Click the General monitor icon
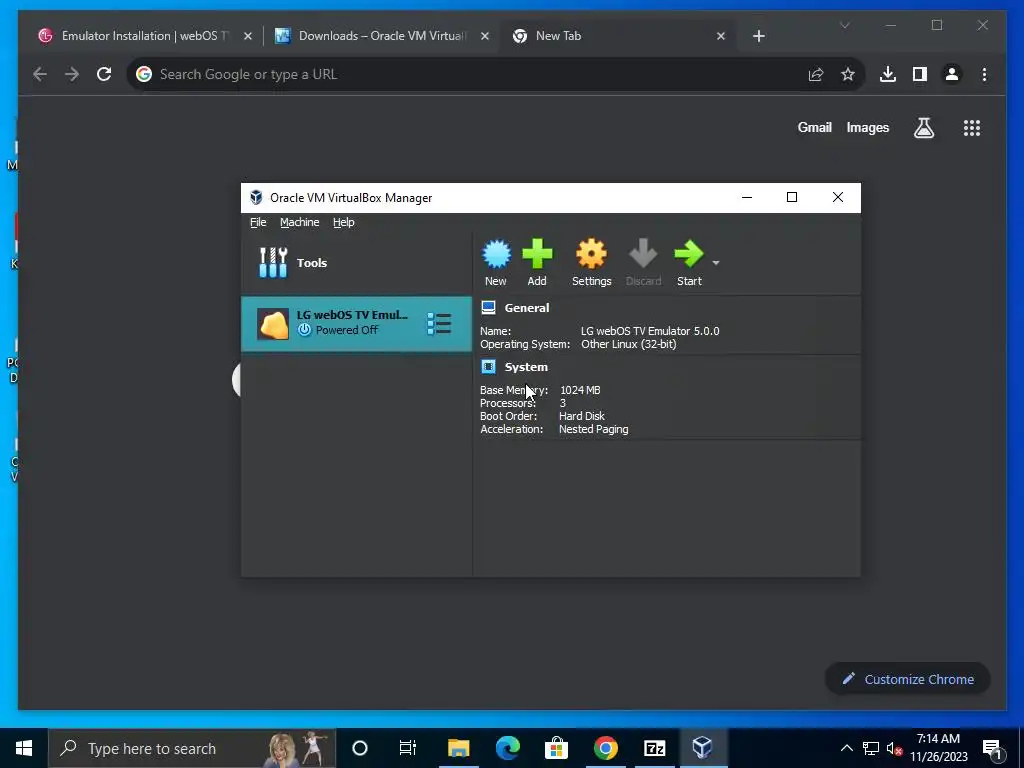Image resolution: width=1024 pixels, height=768 pixels. (x=488, y=308)
